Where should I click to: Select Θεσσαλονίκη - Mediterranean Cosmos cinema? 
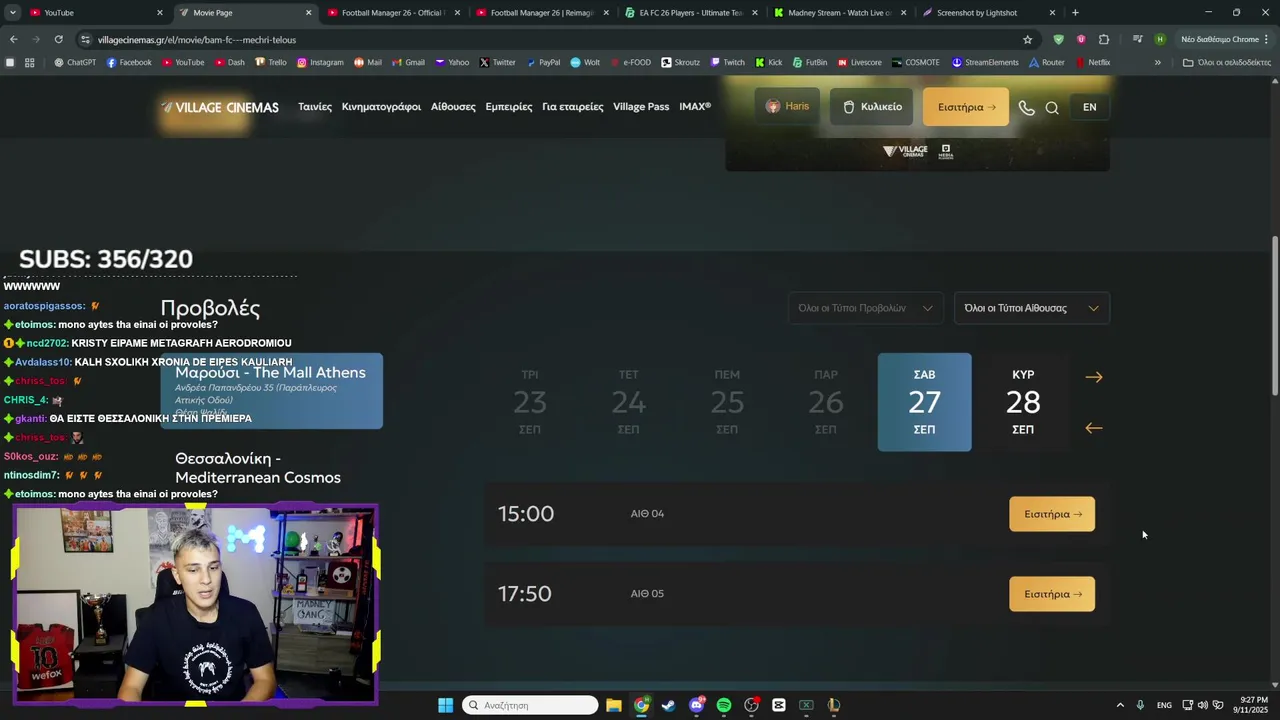258,468
